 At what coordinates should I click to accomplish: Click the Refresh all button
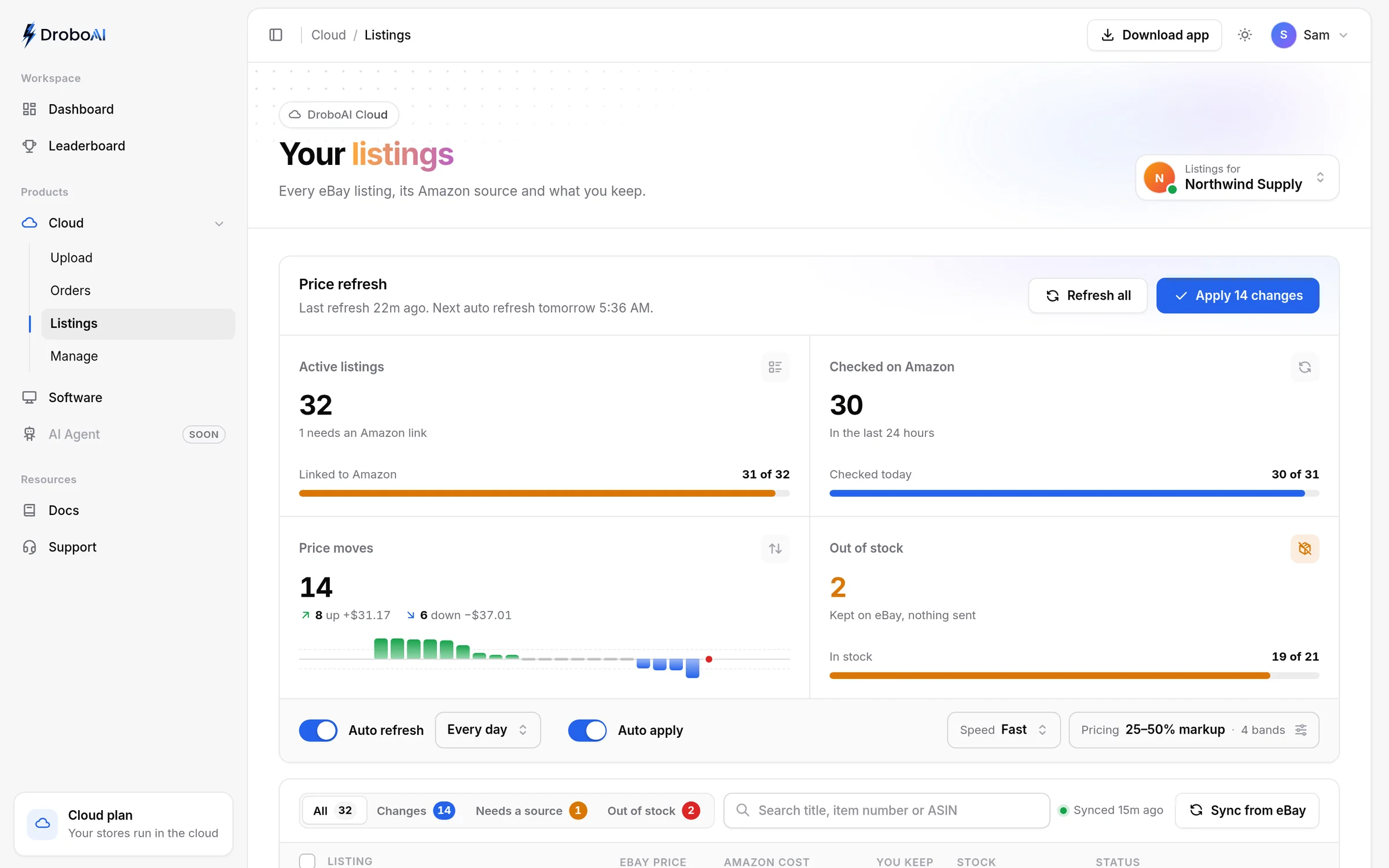[1087, 296]
